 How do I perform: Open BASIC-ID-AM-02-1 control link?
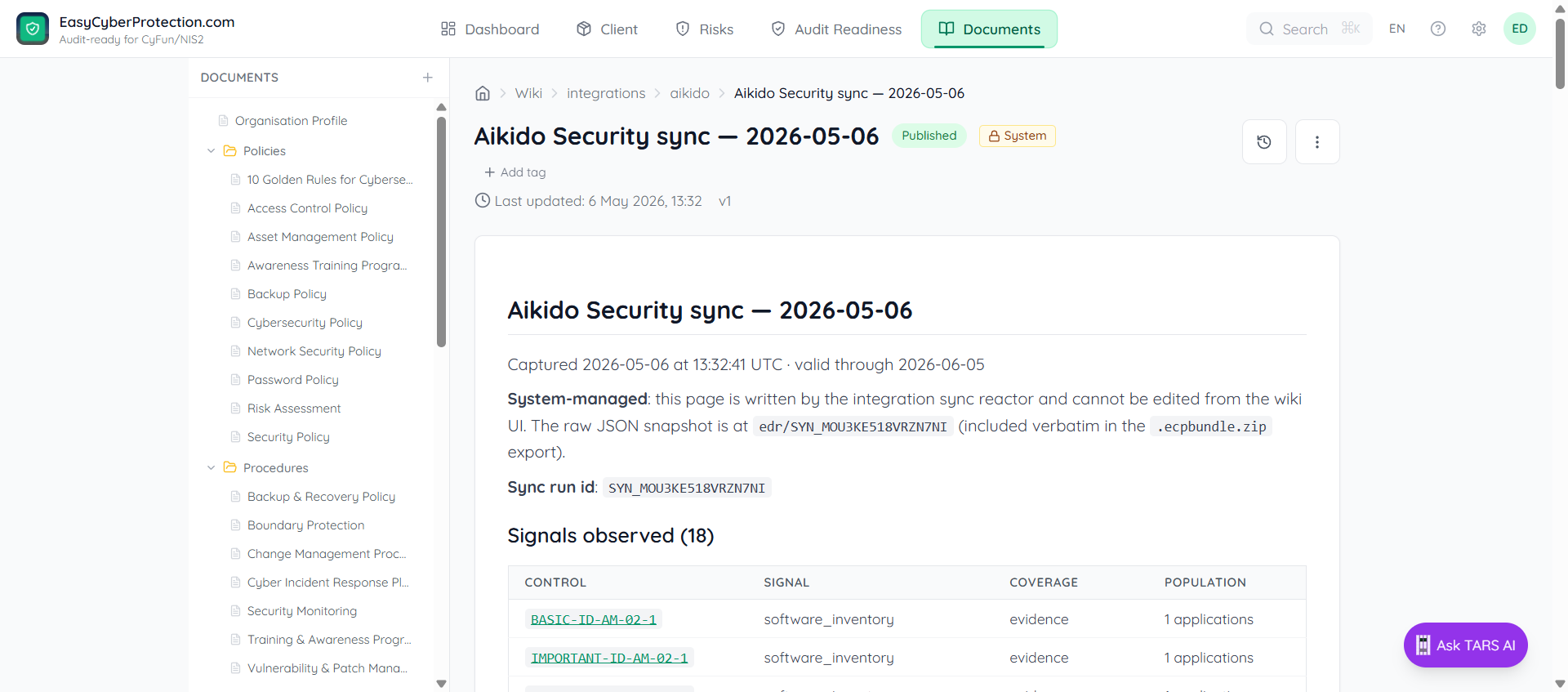click(x=594, y=619)
